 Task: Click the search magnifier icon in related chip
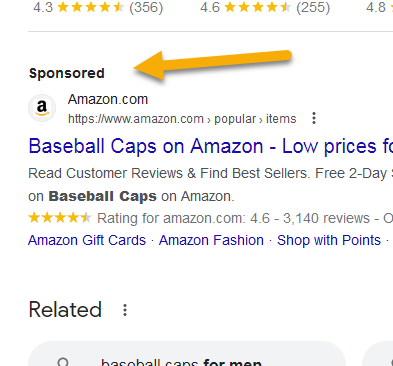pyautogui.click(x=63, y=362)
